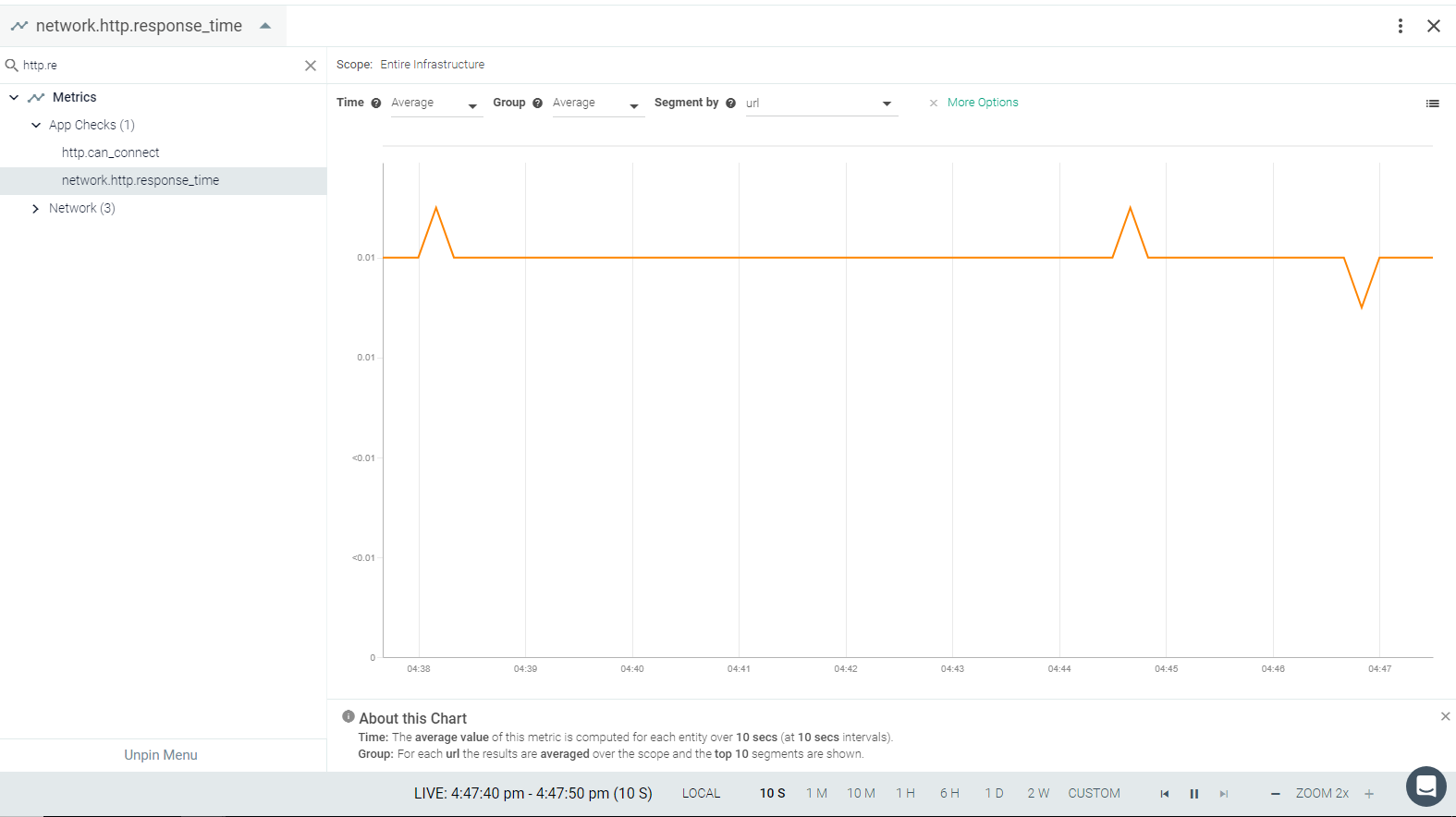The height and width of the screenshot is (817, 1456).
Task: Toggle the LOCAL timezone setting
Action: coord(701,794)
